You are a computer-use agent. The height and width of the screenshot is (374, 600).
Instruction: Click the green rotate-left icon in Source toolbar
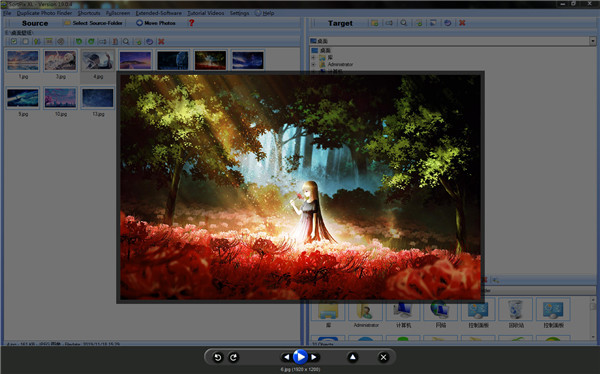click(x=79, y=41)
